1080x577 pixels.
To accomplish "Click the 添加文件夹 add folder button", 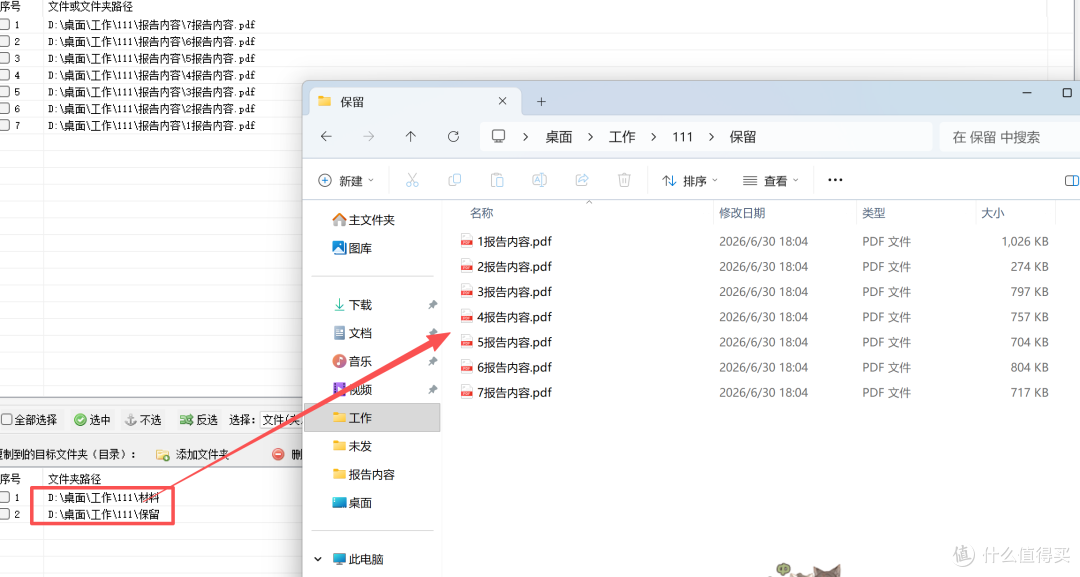I will point(192,454).
